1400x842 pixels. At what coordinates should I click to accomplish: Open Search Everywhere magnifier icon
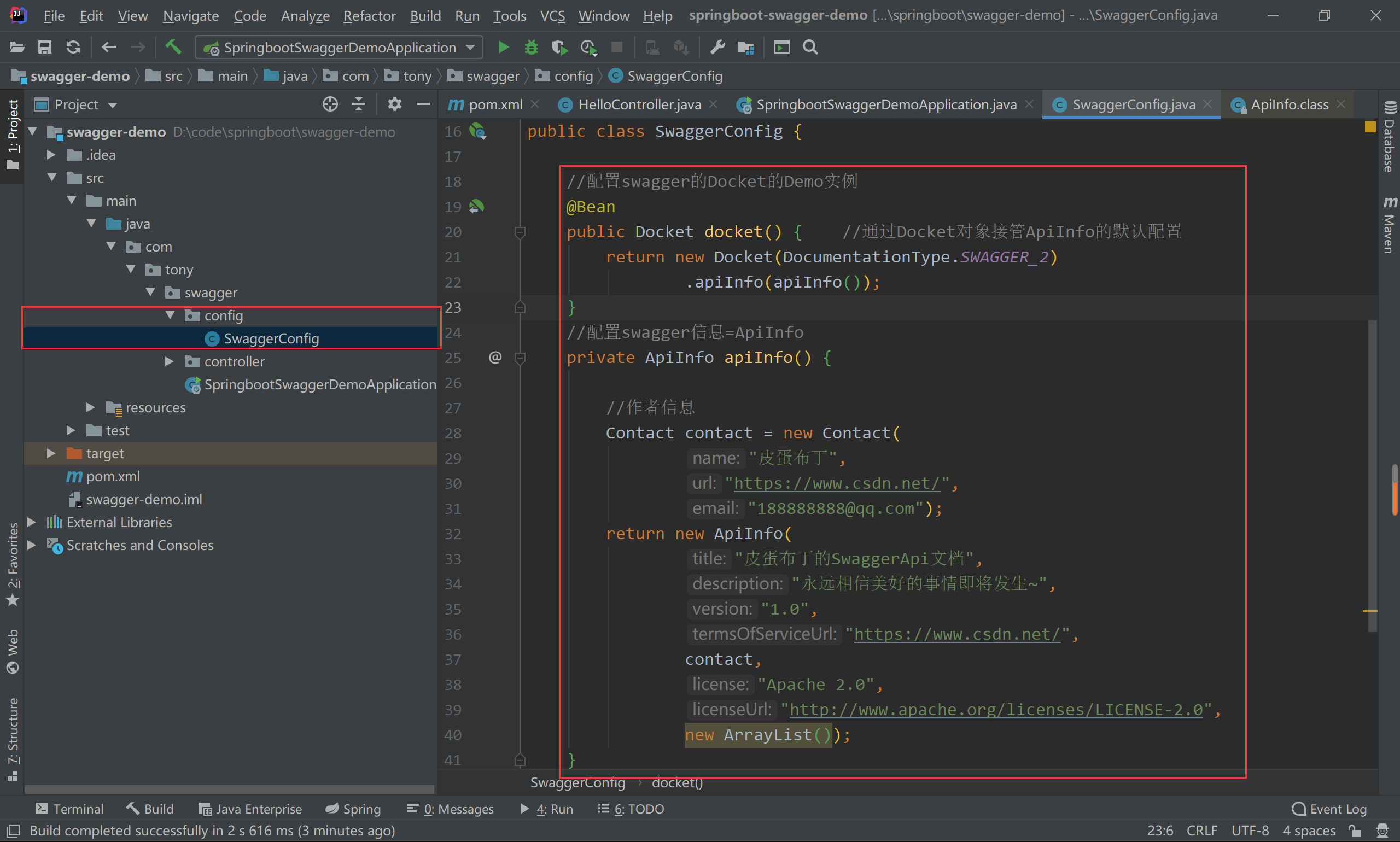810,47
